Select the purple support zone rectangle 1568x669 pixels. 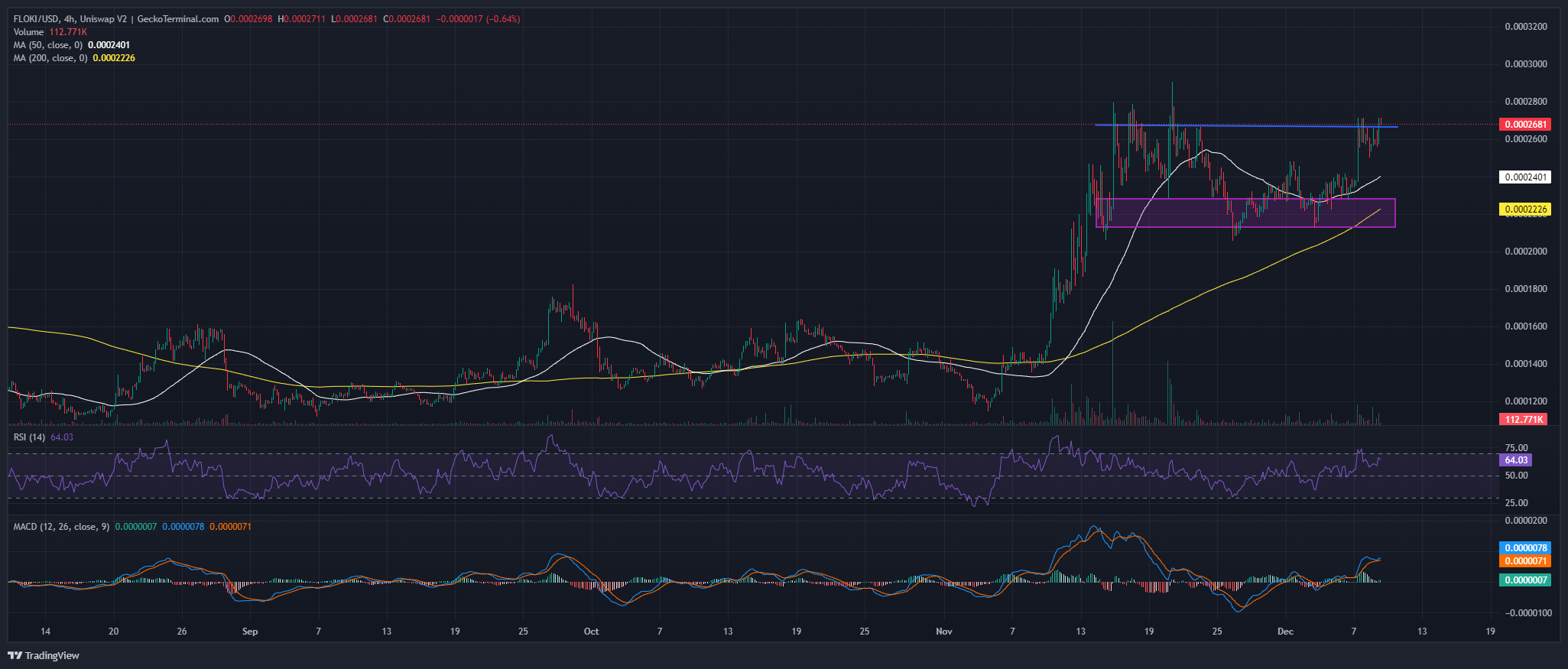pos(1245,213)
